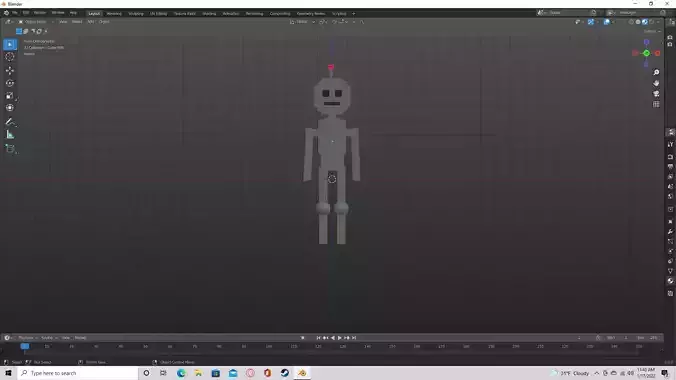Click the red X axis on navigation gizmo
676x380 pixels.
click(657, 53)
